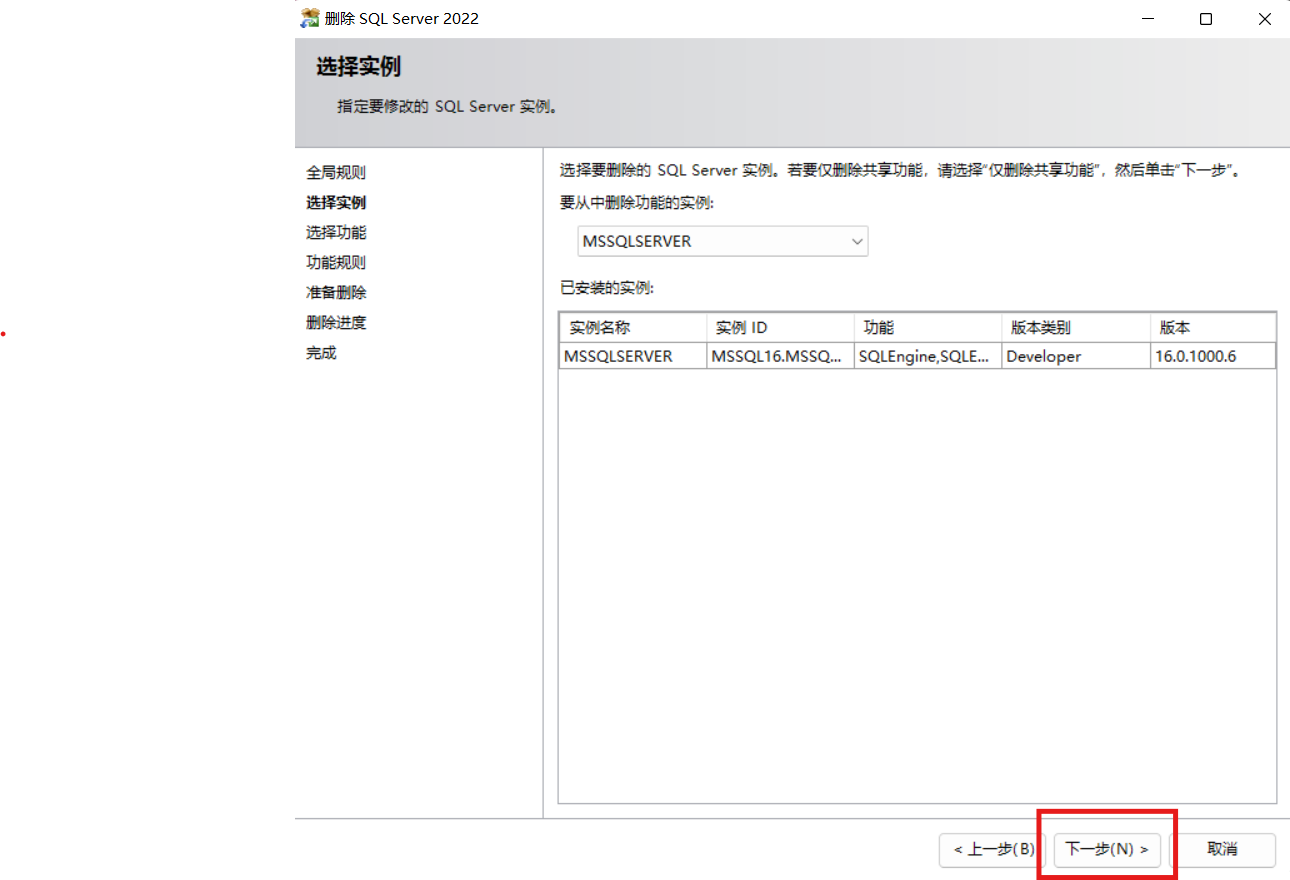Select 选择功能 step in sidebar

tap(336, 233)
